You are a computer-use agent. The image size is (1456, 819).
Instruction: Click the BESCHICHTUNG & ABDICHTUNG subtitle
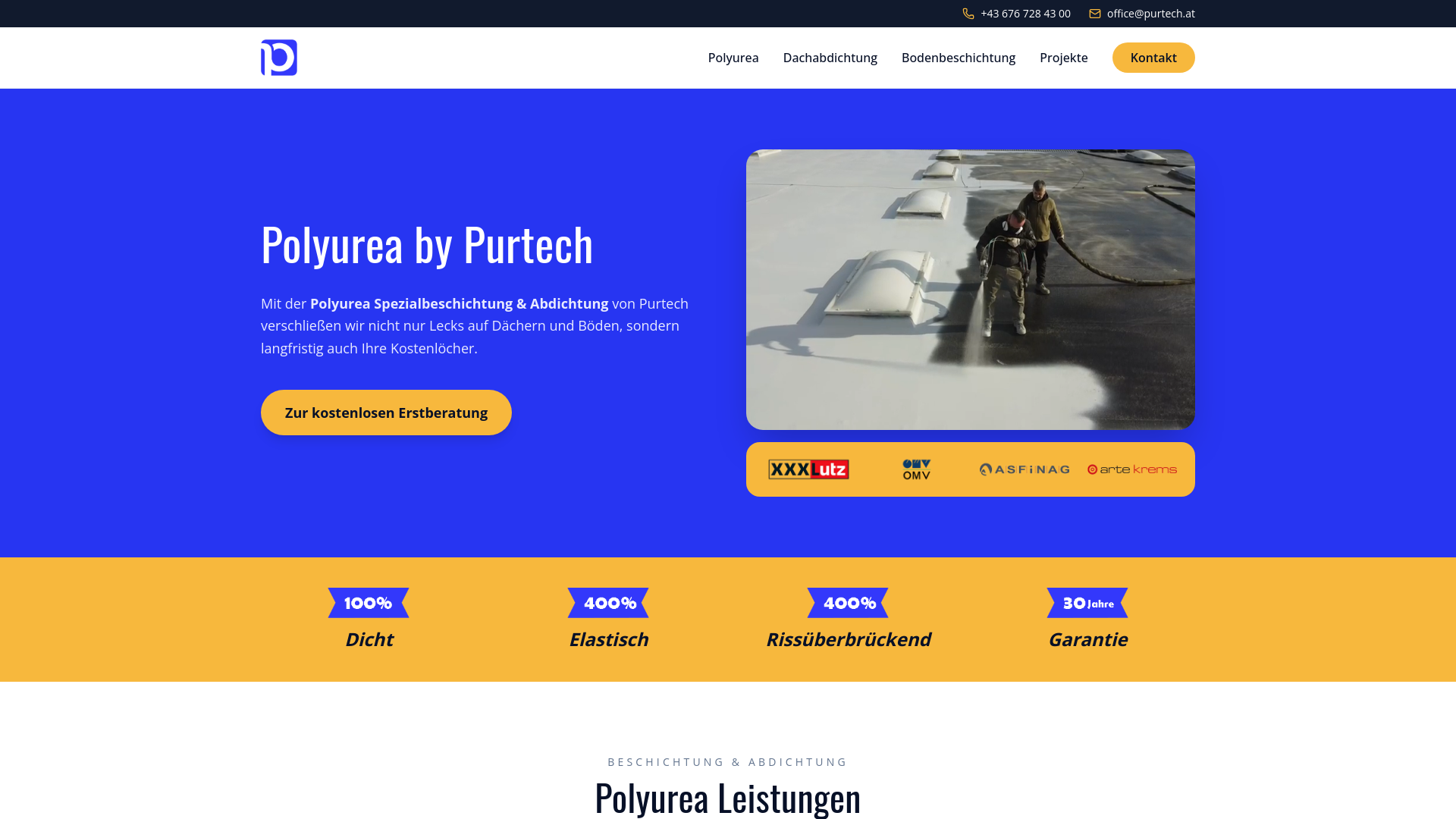point(728,762)
